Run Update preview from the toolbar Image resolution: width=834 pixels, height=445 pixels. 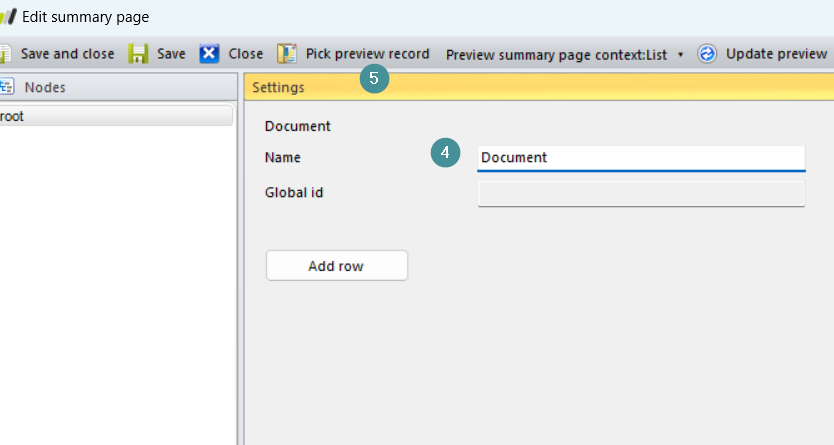tap(776, 54)
